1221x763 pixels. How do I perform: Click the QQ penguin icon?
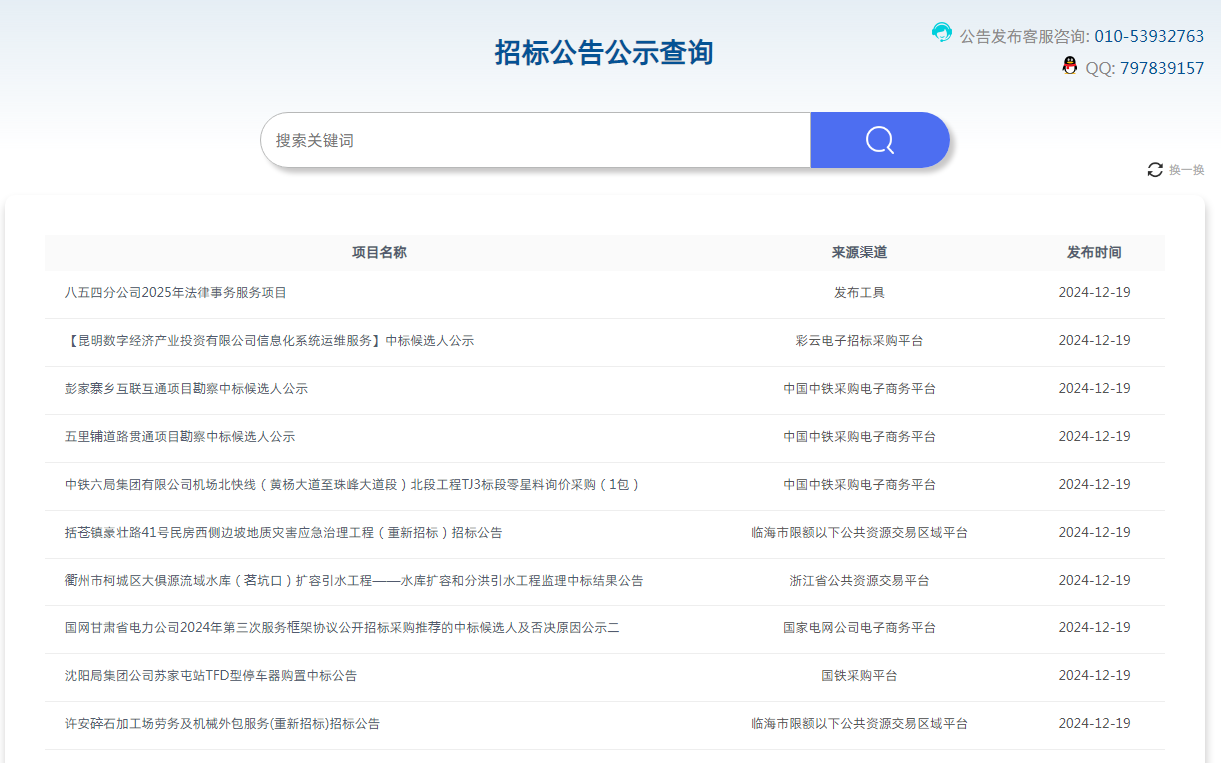click(1070, 66)
